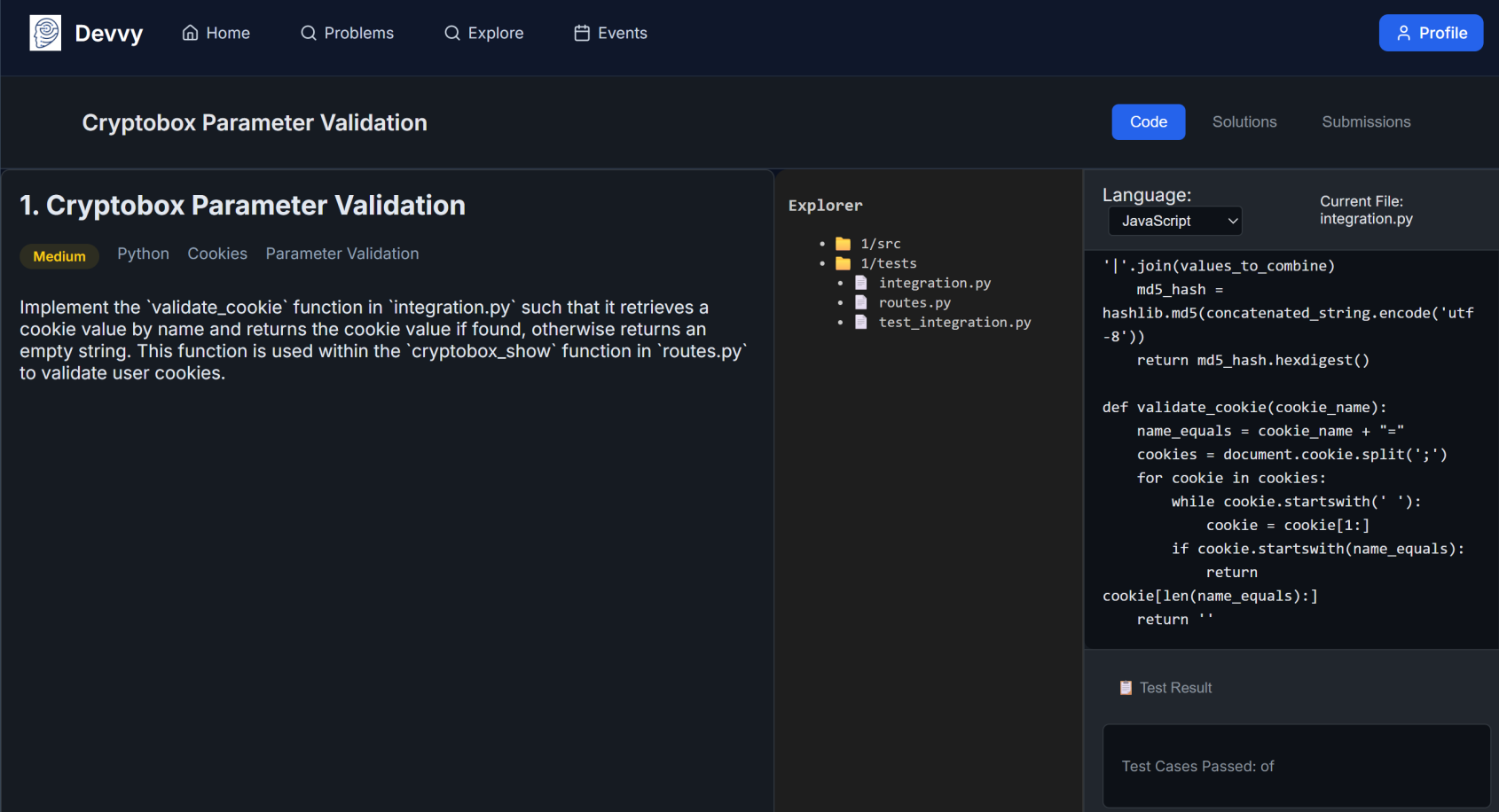
Task: Click the Test Result clipboard icon
Action: click(x=1126, y=688)
